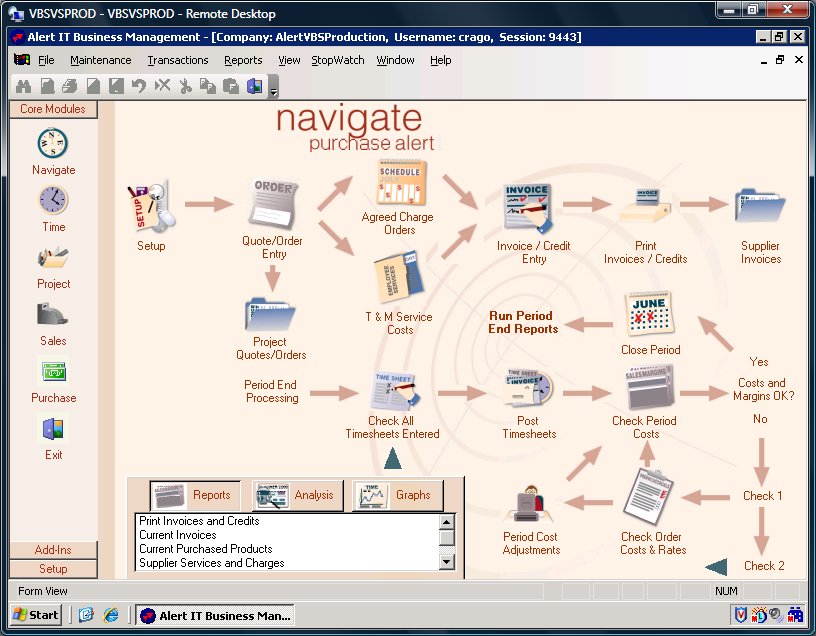Open Check All Timesheets Entered icon

(394, 390)
